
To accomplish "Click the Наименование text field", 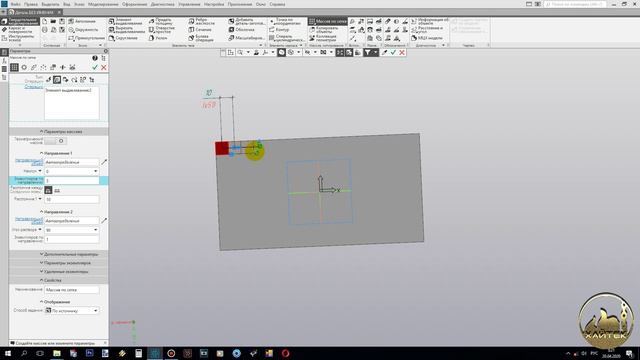I will 72,290.
